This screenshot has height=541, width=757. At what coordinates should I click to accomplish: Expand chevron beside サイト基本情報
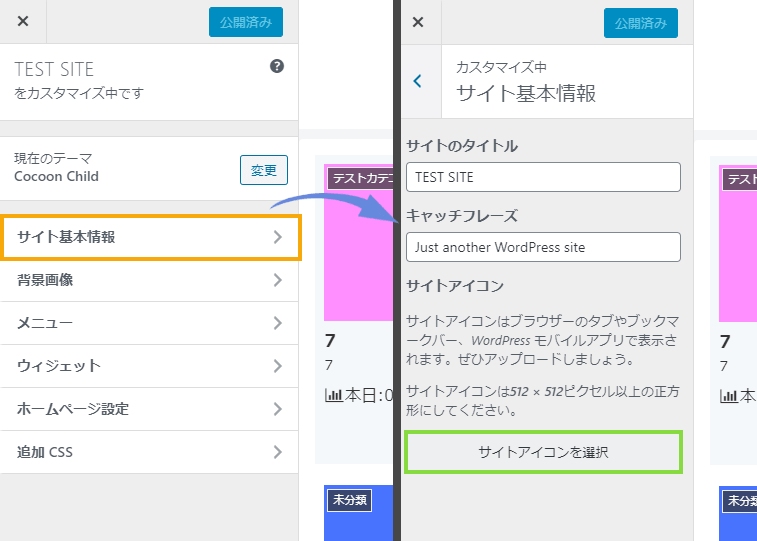point(278,237)
